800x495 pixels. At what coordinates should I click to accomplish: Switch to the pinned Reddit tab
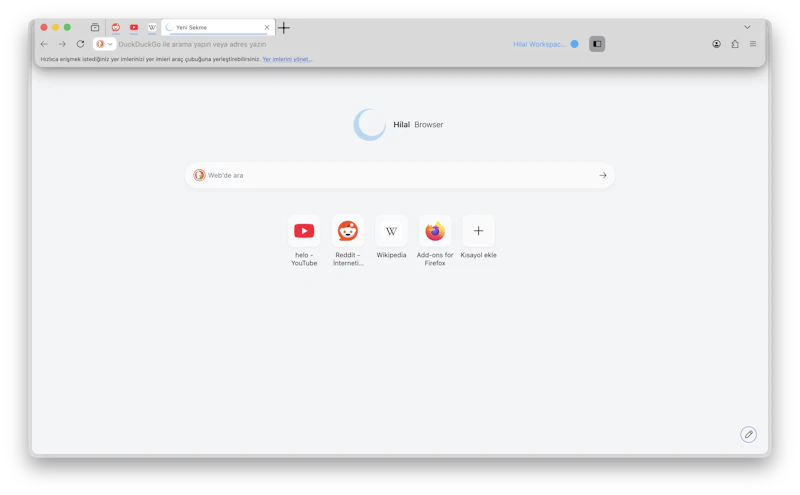coord(116,28)
